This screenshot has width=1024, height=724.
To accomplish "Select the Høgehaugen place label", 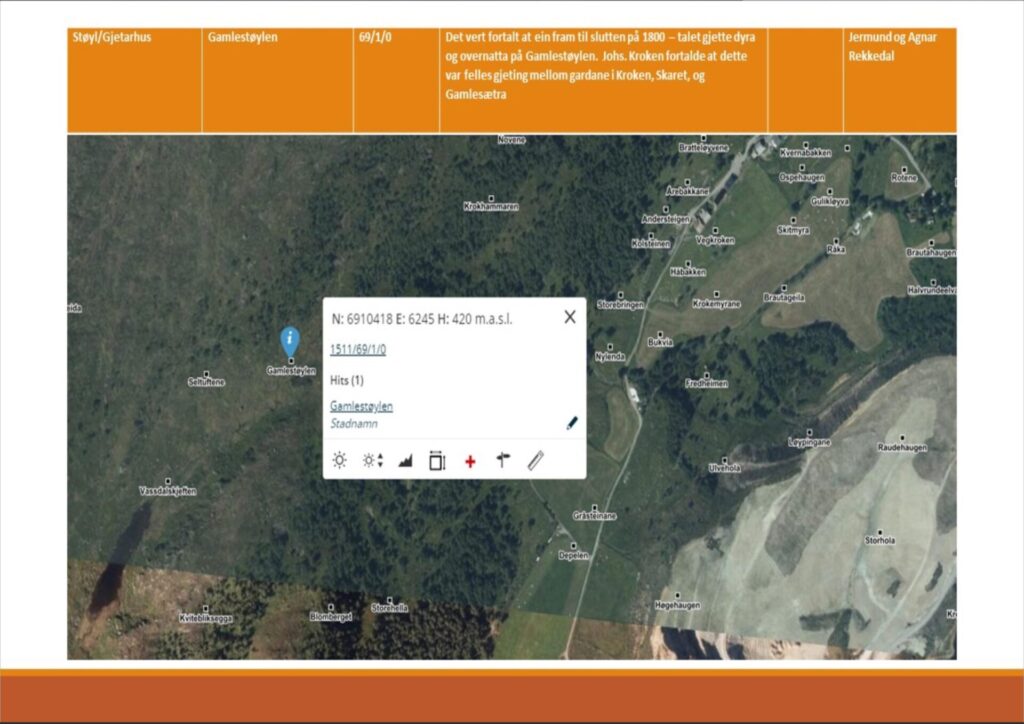I will [677, 605].
